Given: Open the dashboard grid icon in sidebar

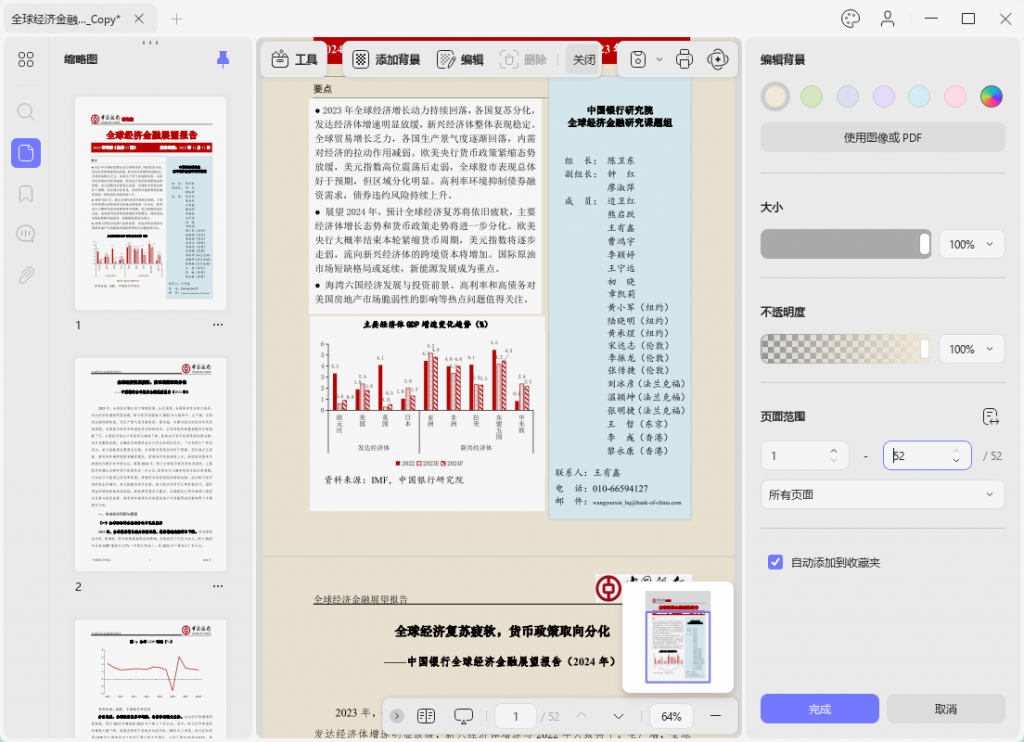Looking at the screenshot, I should point(26,59).
